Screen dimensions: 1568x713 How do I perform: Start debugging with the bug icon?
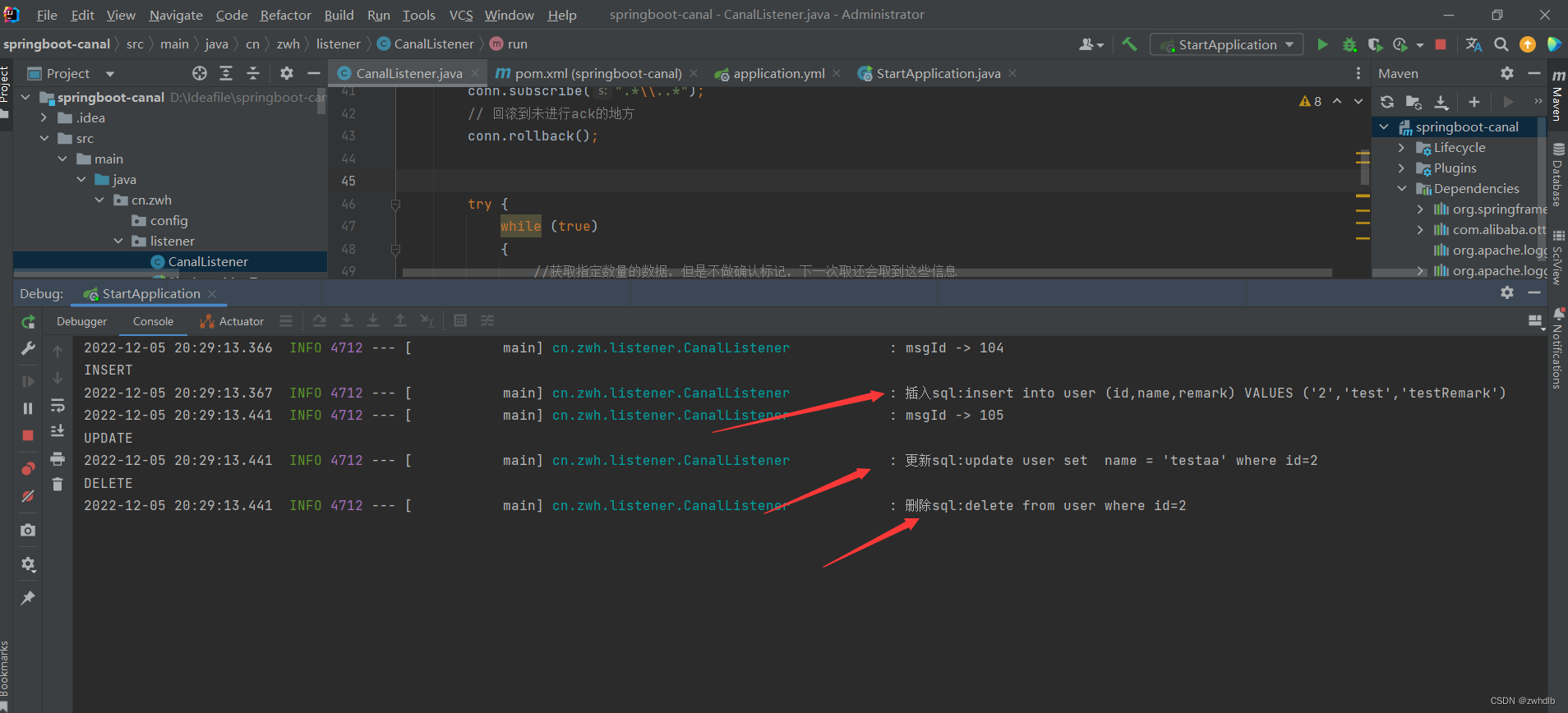click(1349, 44)
